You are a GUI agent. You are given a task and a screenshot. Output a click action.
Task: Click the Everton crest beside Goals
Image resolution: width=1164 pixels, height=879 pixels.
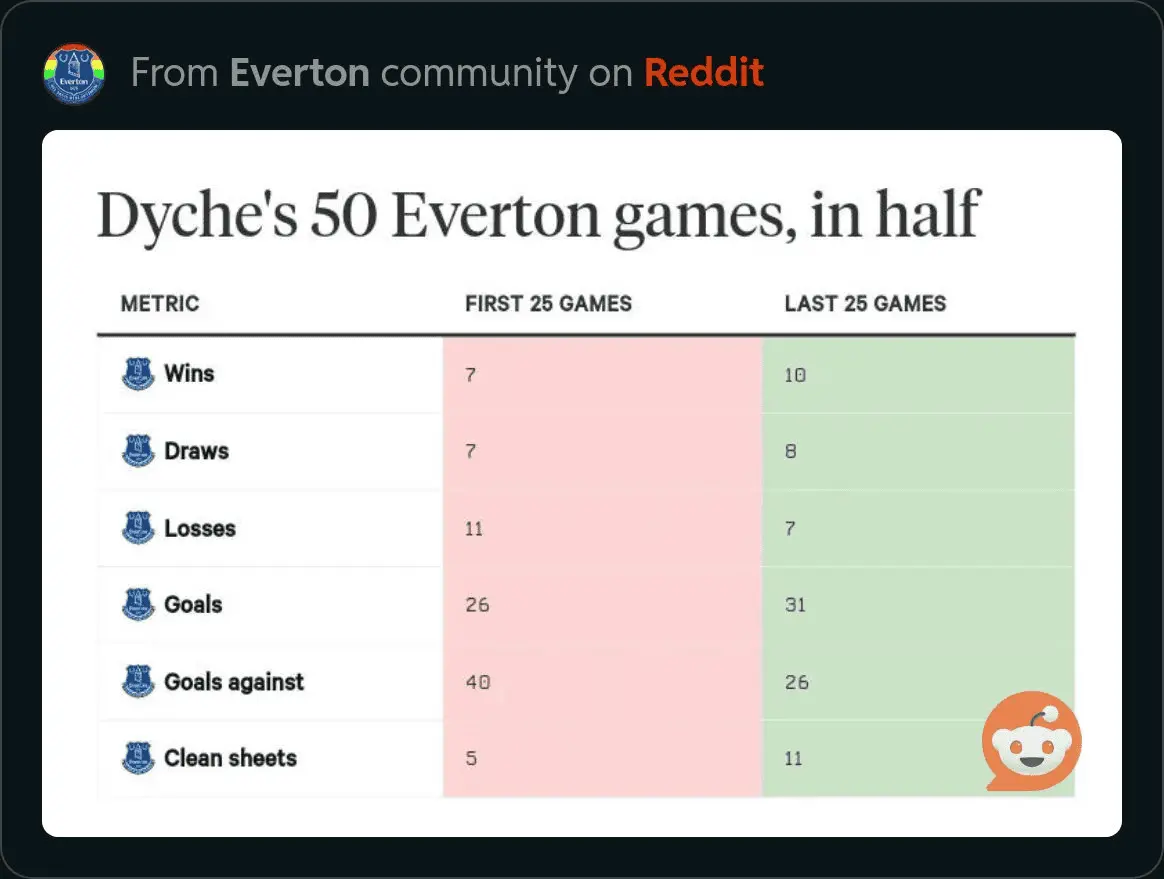pos(138,605)
